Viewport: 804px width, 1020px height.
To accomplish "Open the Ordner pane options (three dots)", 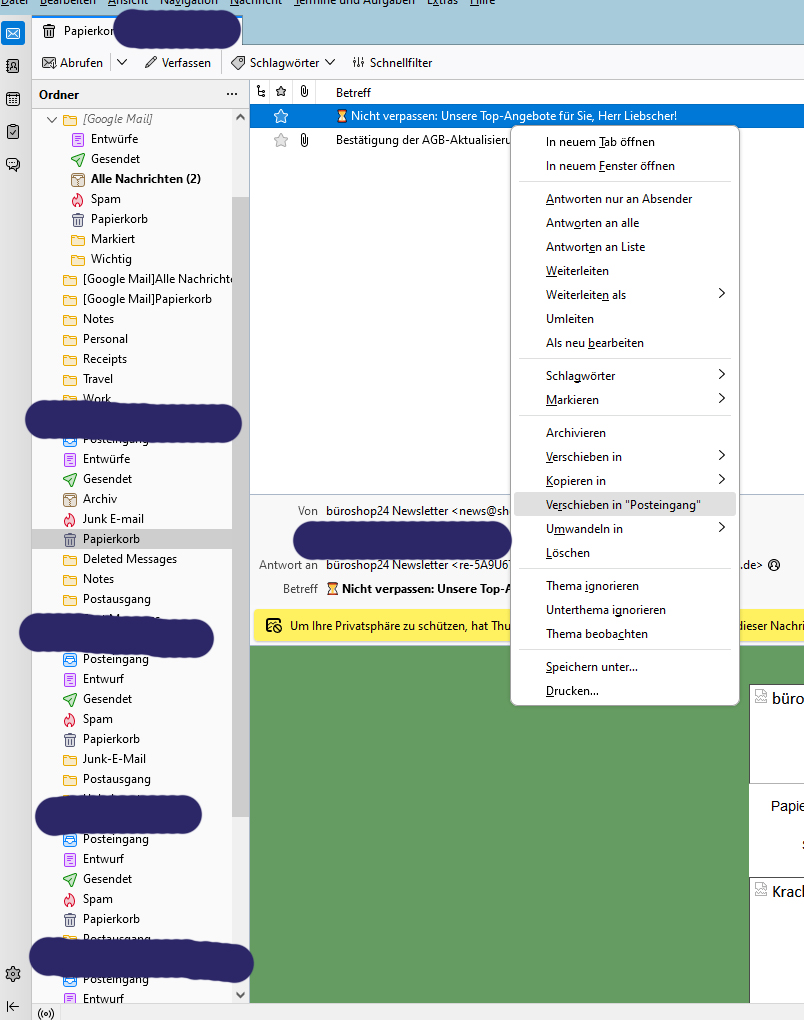I will tap(232, 95).
